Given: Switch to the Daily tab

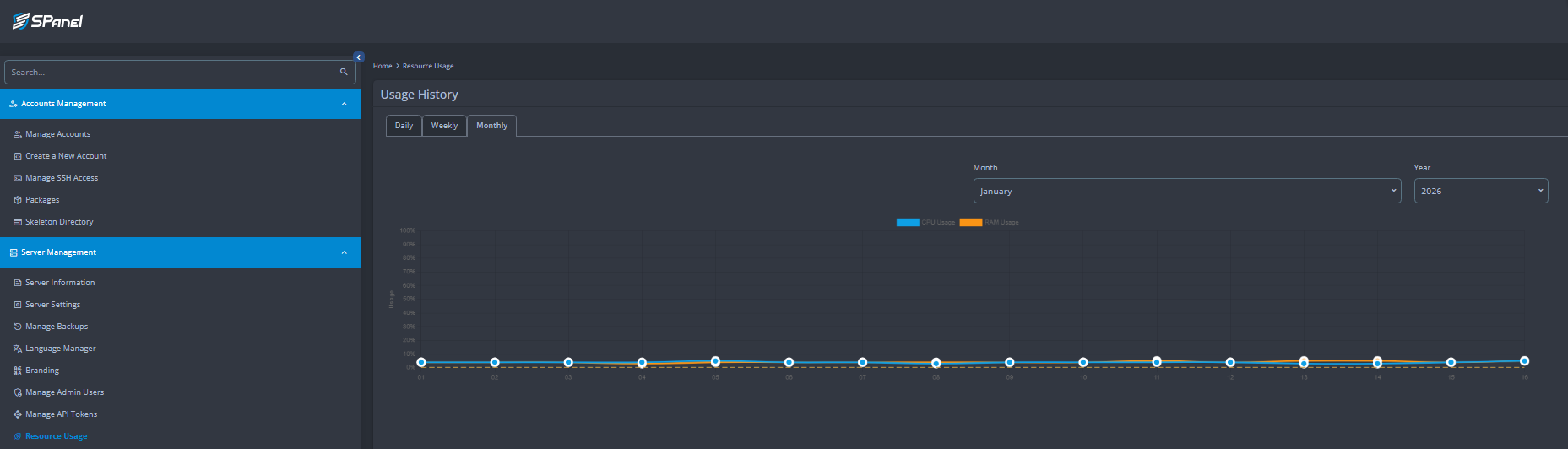Looking at the screenshot, I should click(404, 126).
